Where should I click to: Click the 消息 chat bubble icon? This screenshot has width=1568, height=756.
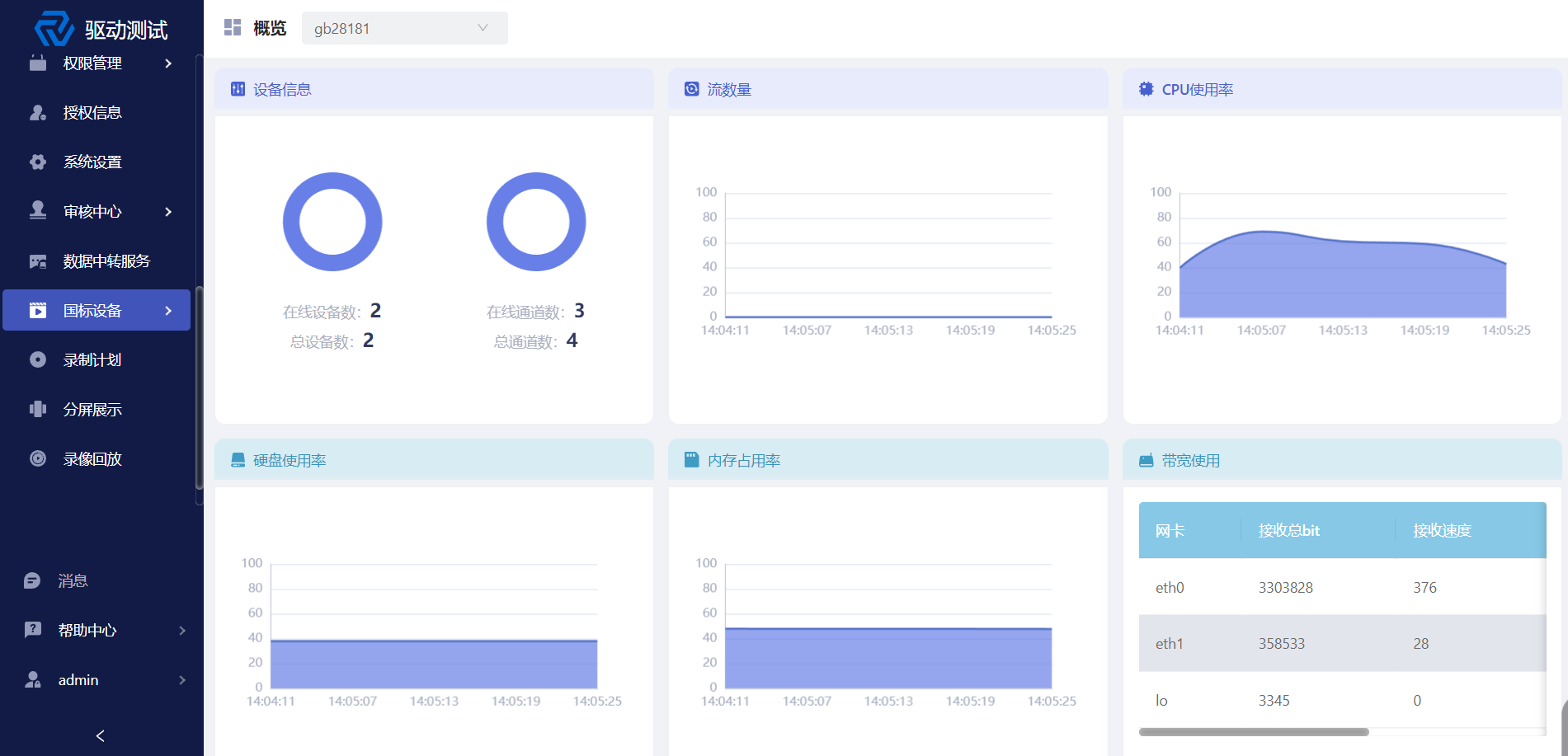coord(32,581)
